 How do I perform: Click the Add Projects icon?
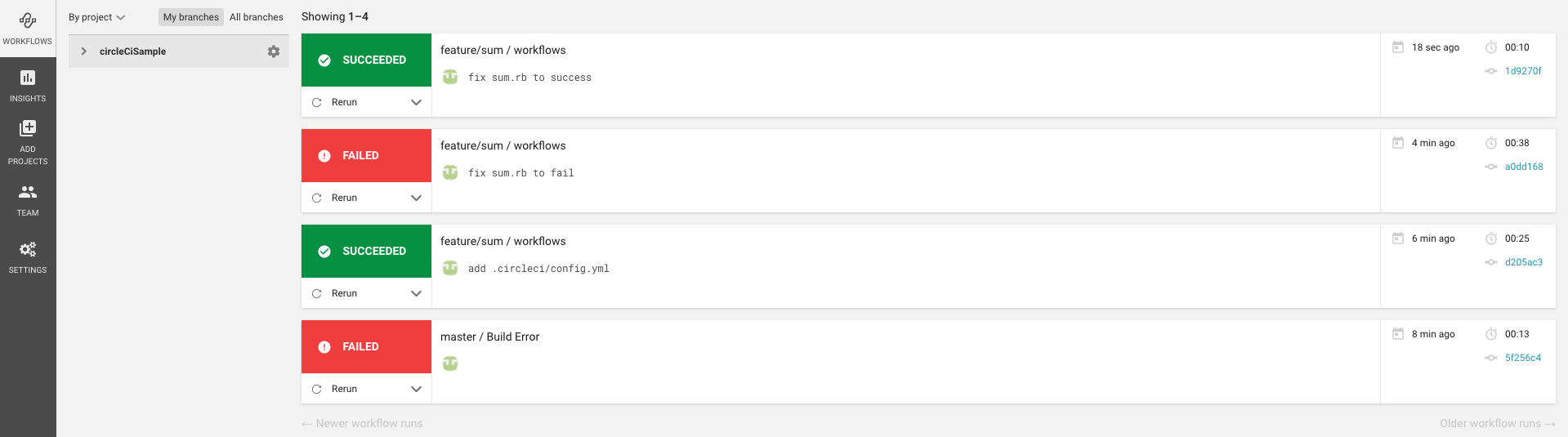tap(28, 128)
